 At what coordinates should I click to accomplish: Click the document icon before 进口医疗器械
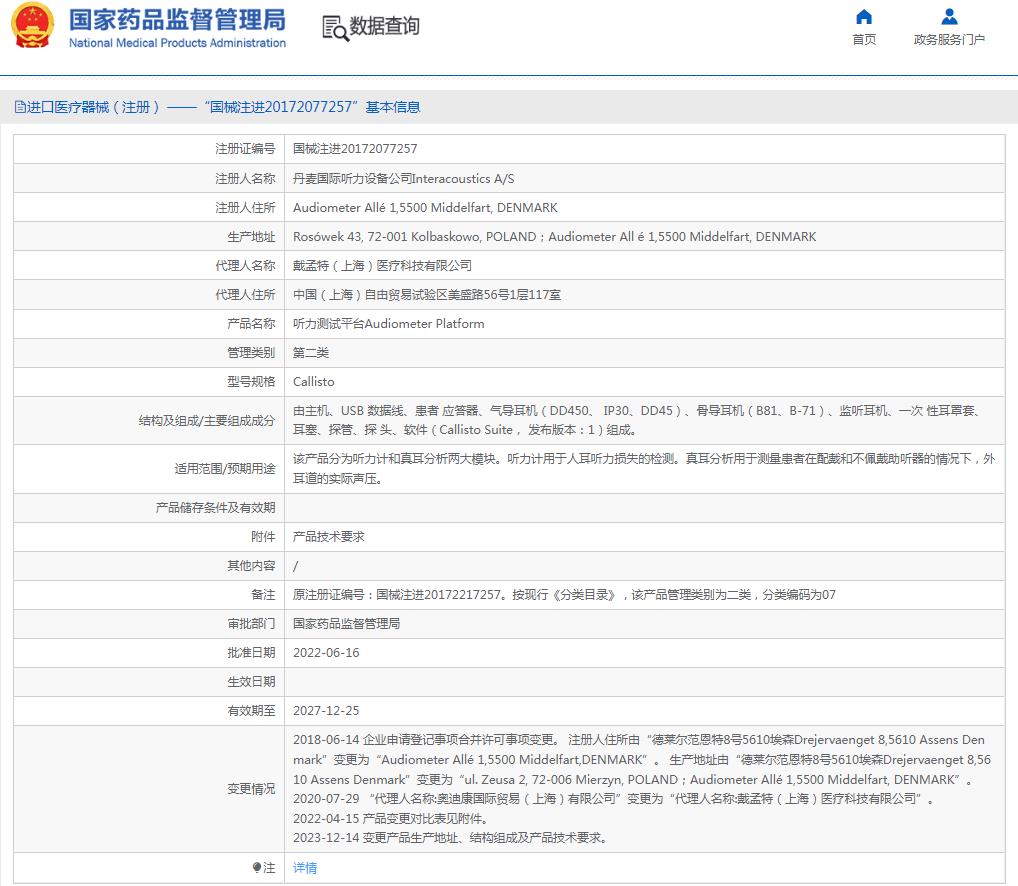pos(20,107)
